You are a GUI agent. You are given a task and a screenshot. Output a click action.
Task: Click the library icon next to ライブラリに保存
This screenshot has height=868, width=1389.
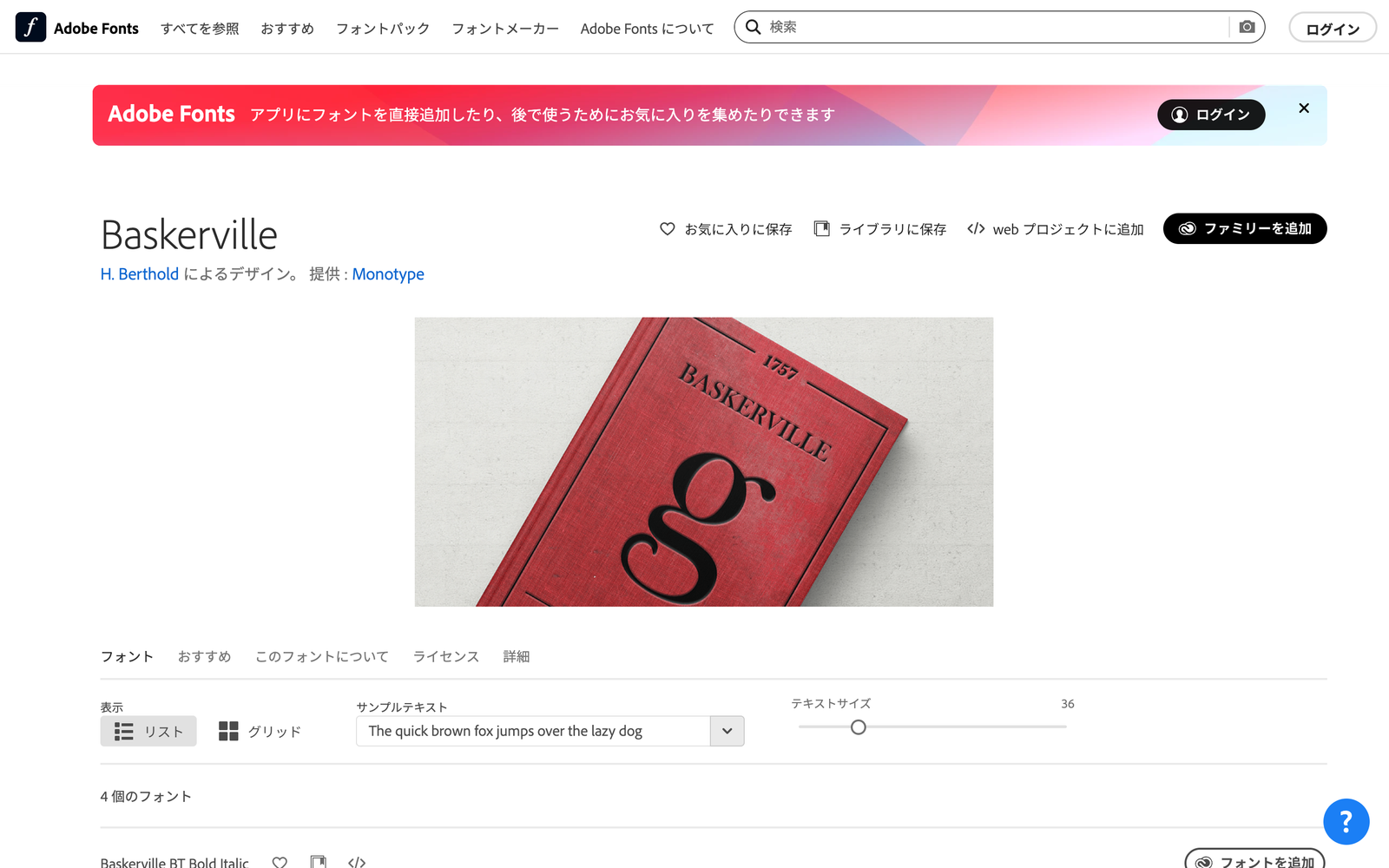point(821,229)
